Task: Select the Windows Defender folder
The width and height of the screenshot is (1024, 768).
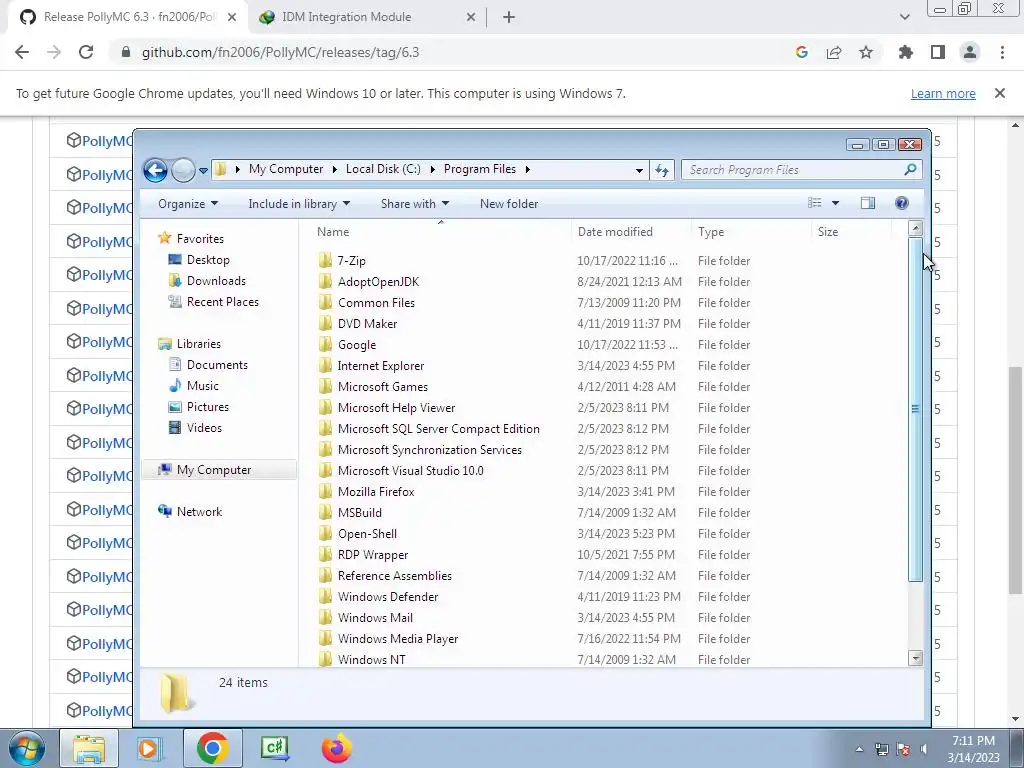Action: click(388, 596)
